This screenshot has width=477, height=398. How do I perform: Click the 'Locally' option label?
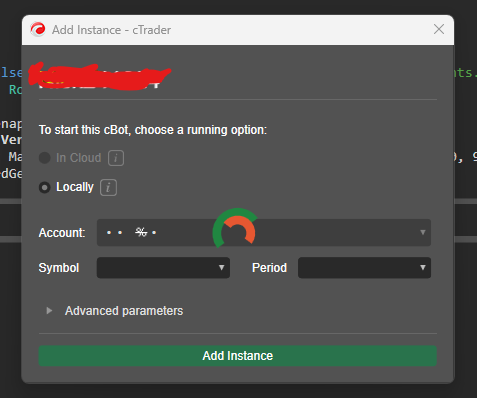[x=75, y=187]
